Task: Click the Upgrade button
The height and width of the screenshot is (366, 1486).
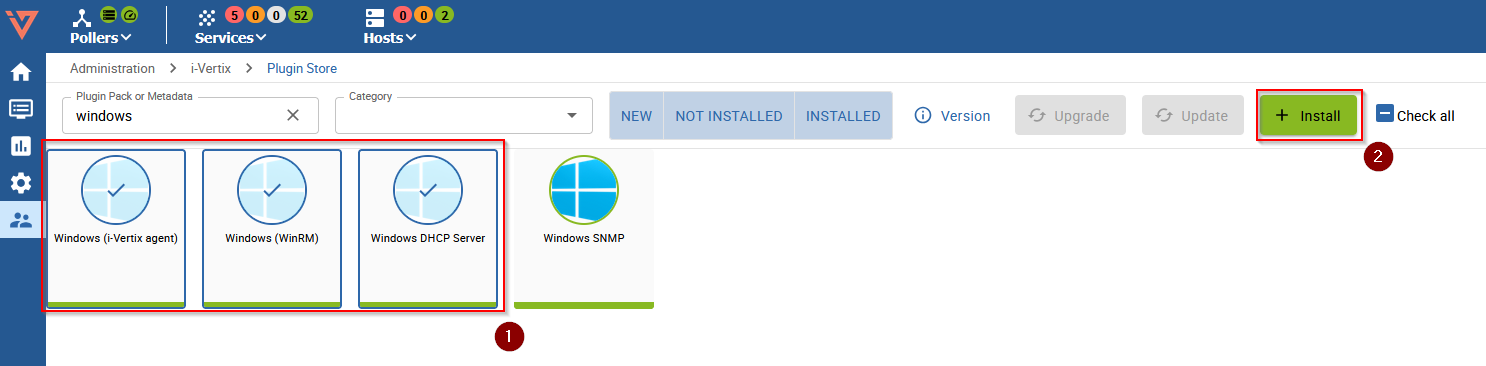Action: point(1070,116)
